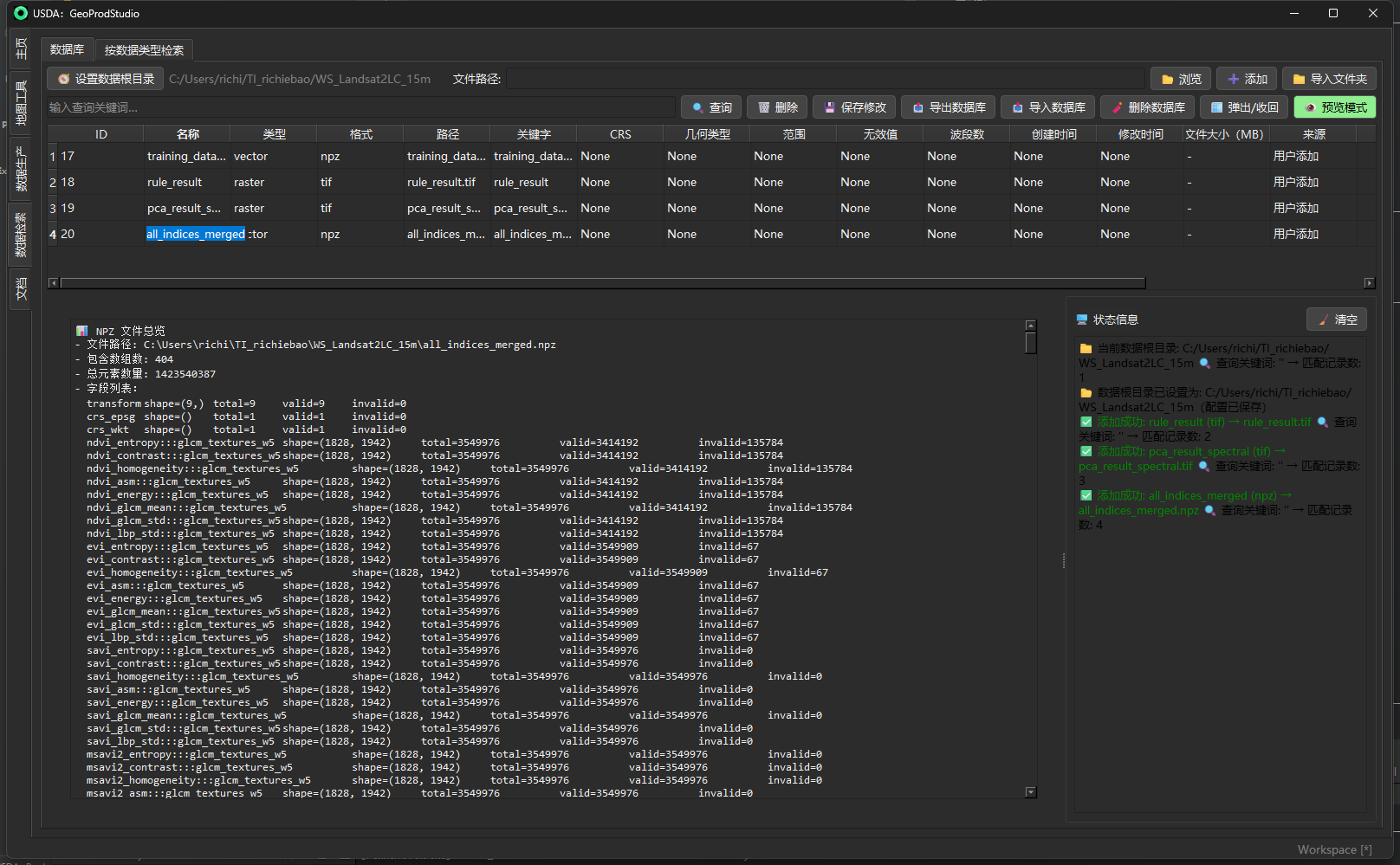Viewport: 1400px width, 865px height.
Task: Select the rule_result row name cell
Action: [186, 183]
